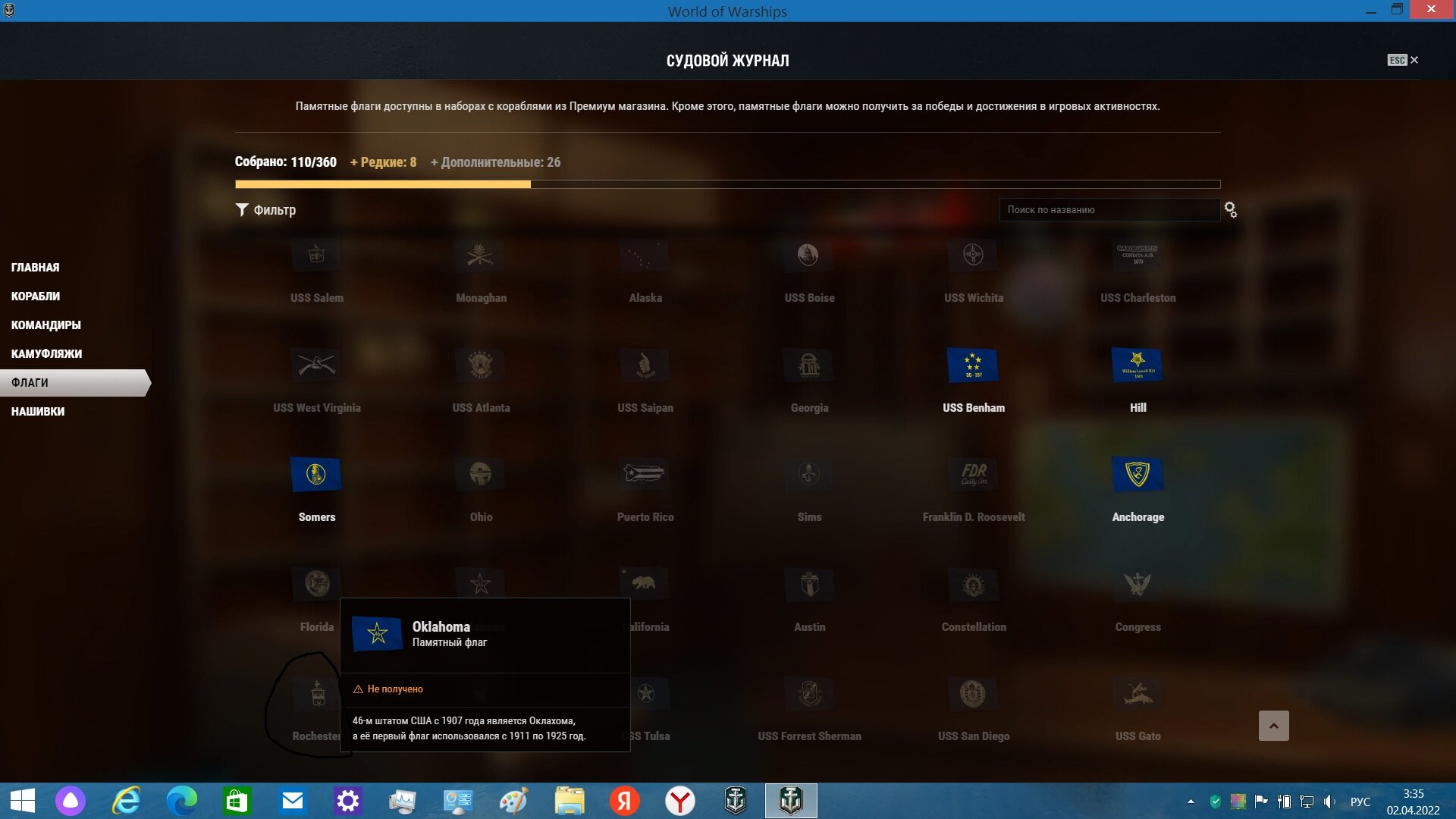Open the КАМУФЛЯЖИ section
Image resolution: width=1456 pixels, height=819 pixels.
coord(46,354)
